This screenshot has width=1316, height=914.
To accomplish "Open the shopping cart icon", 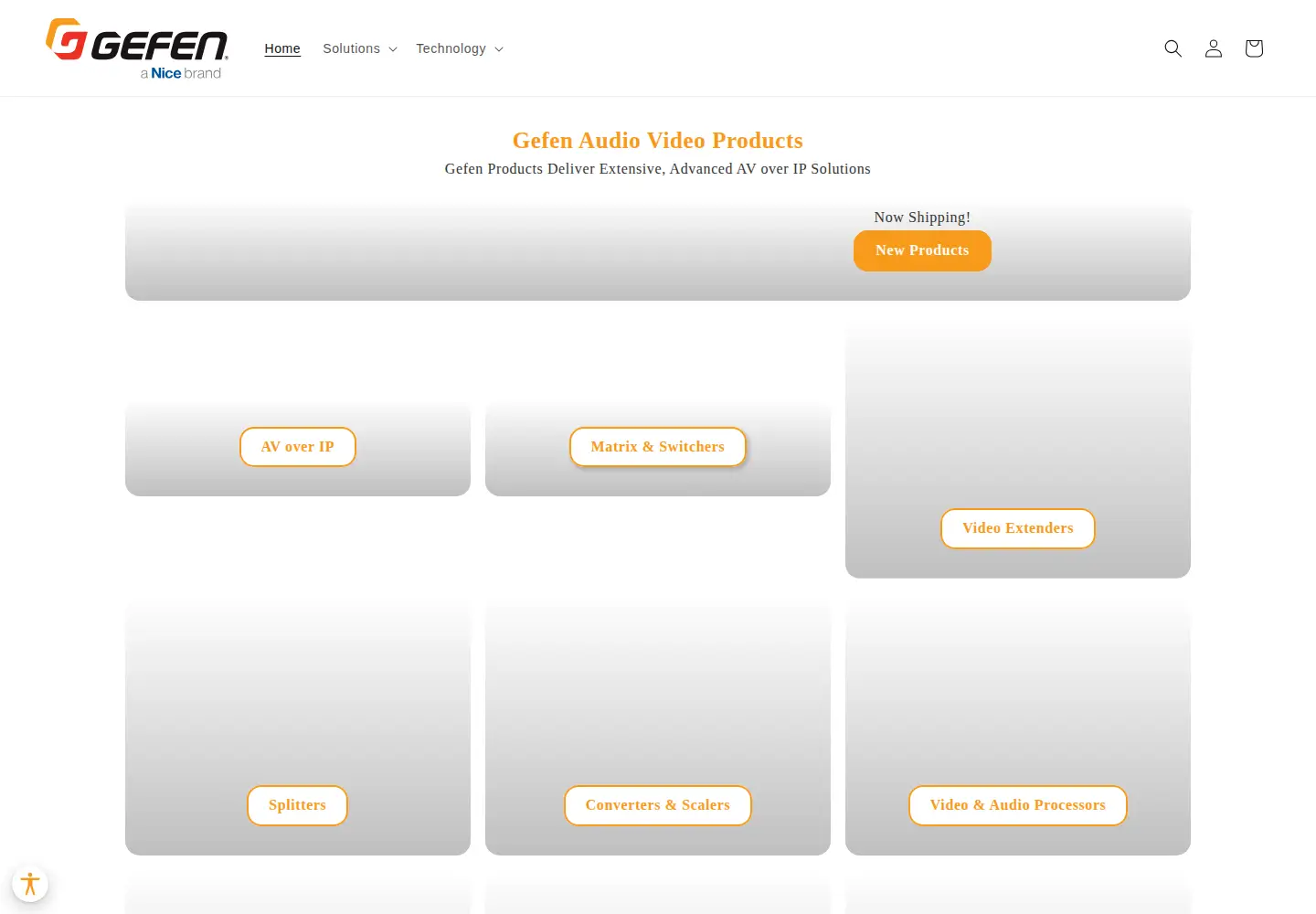I will (x=1254, y=48).
